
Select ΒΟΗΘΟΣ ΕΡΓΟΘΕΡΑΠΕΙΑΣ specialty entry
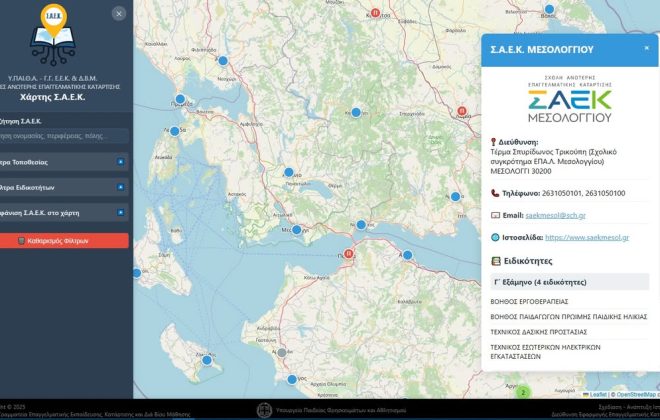coord(530,301)
